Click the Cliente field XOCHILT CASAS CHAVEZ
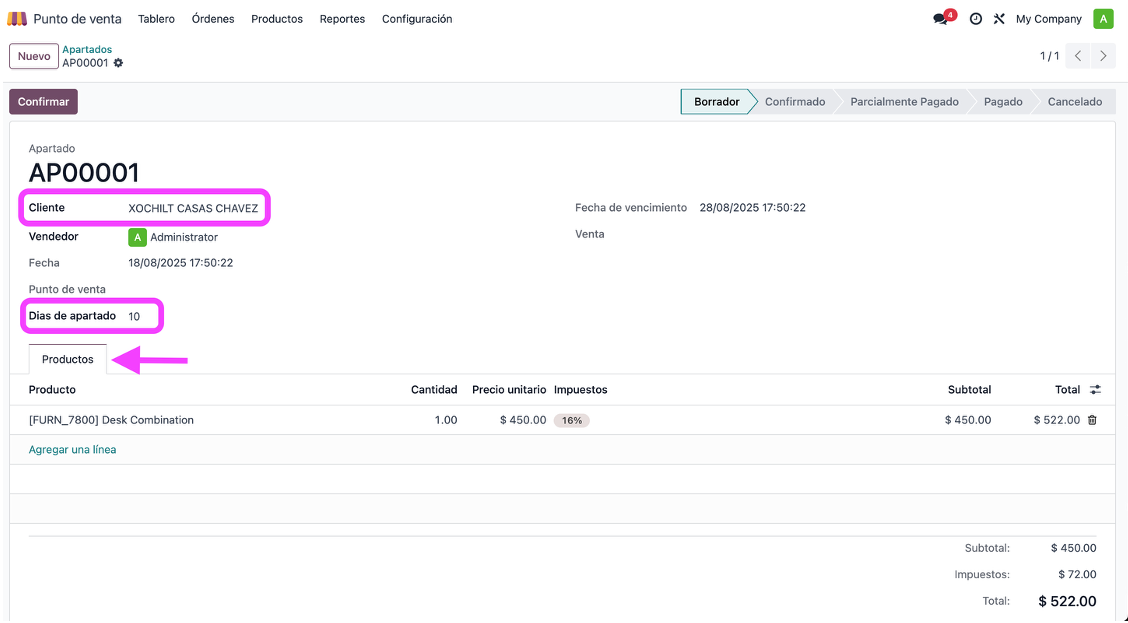The height and width of the screenshot is (623, 1128). click(193, 209)
